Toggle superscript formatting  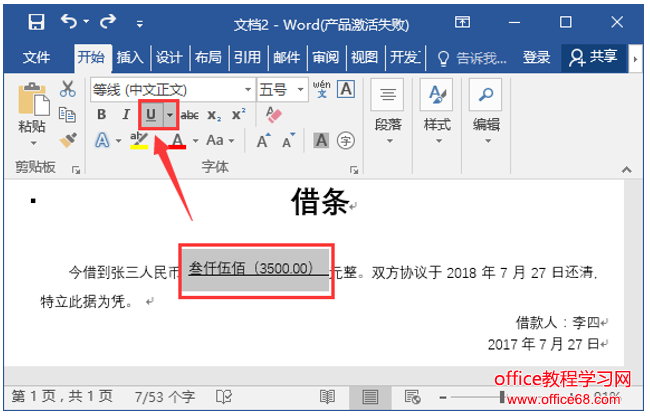coord(238,114)
